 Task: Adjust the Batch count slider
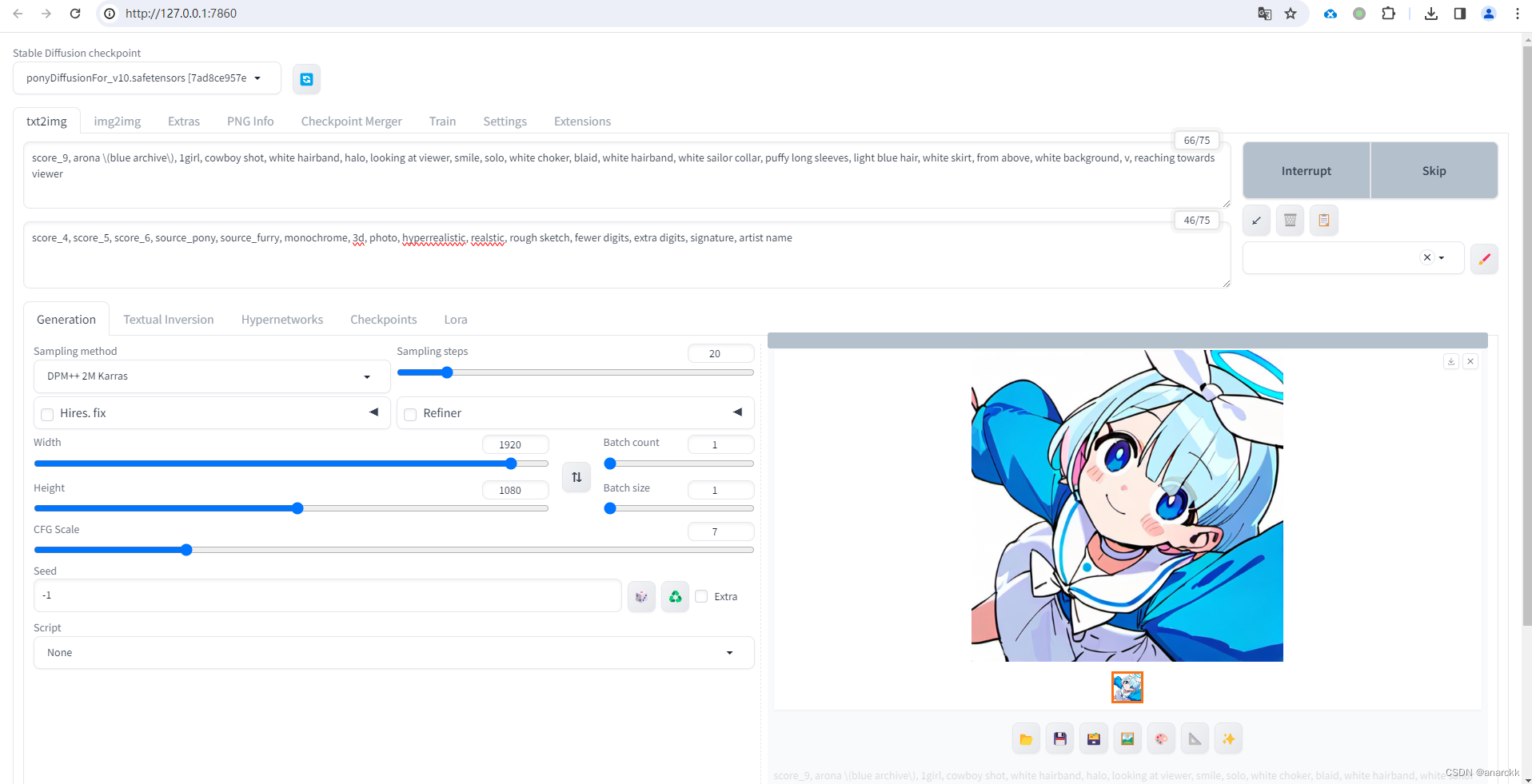pyautogui.click(x=679, y=464)
